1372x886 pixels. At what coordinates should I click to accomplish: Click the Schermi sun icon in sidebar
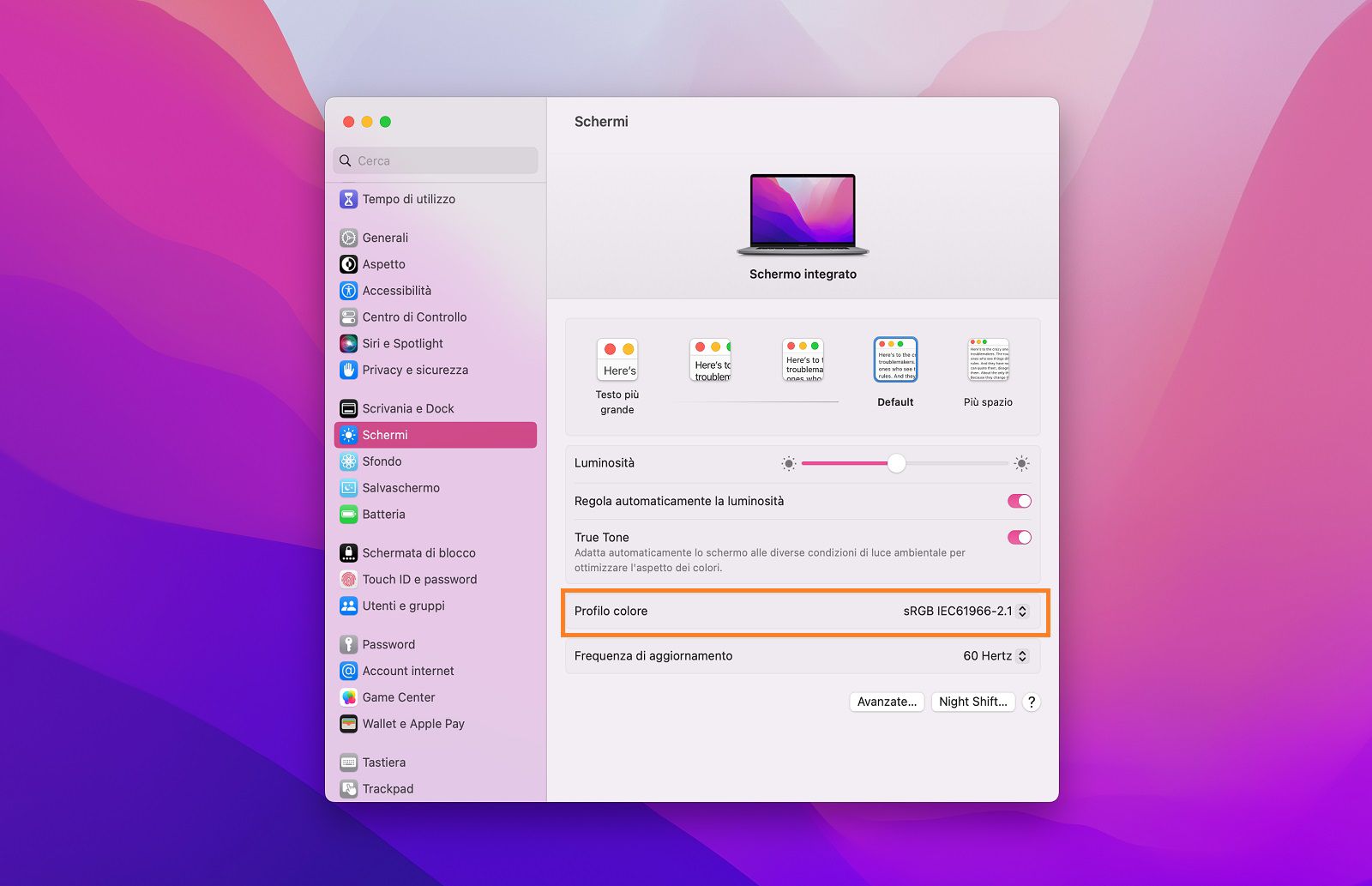coord(348,435)
